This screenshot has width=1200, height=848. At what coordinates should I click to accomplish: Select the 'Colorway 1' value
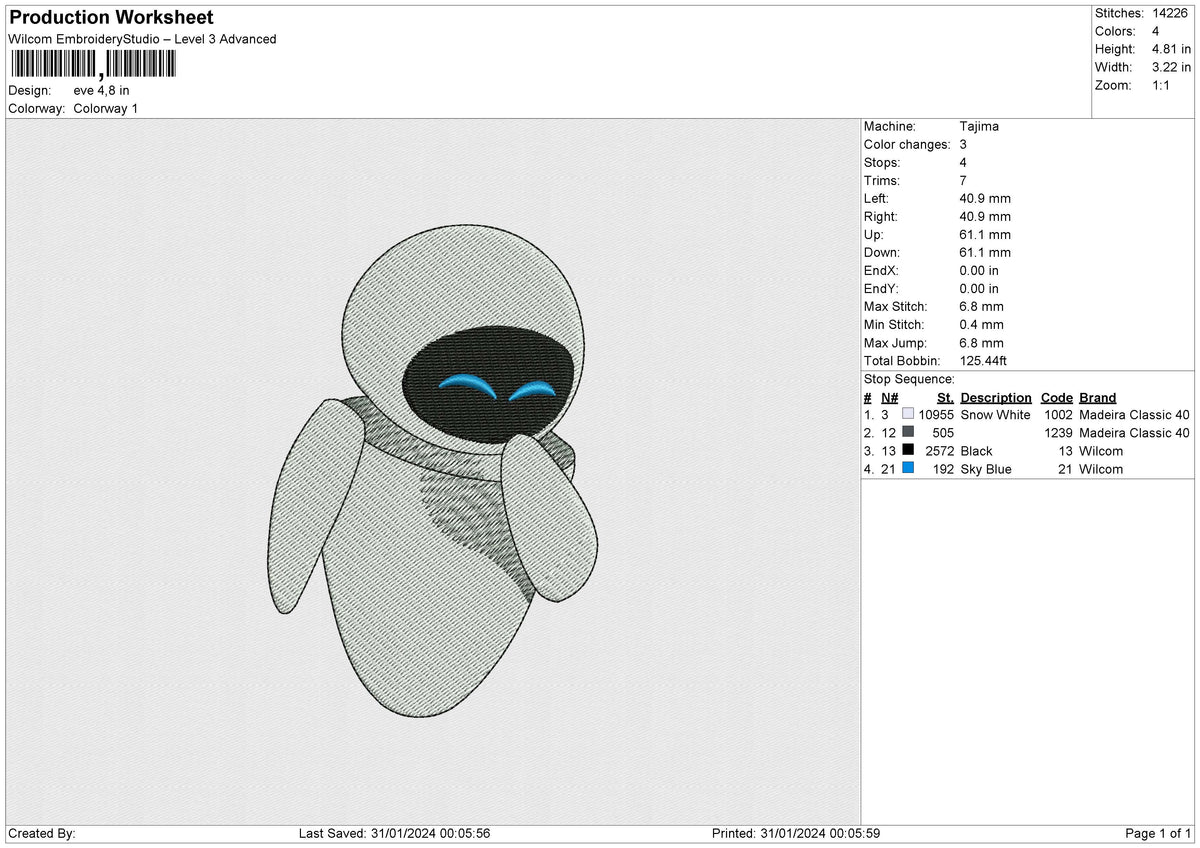point(106,108)
